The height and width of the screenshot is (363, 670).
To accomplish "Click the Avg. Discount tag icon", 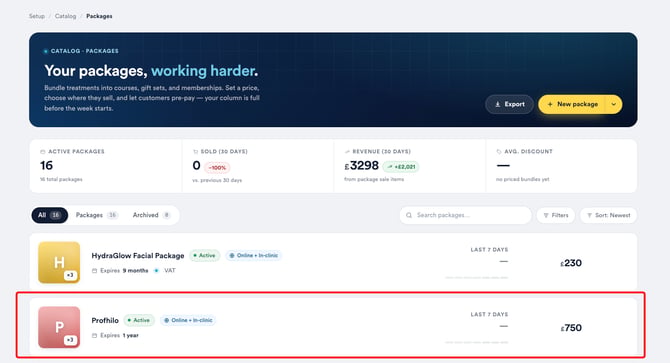I will pyautogui.click(x=499, y=152).
